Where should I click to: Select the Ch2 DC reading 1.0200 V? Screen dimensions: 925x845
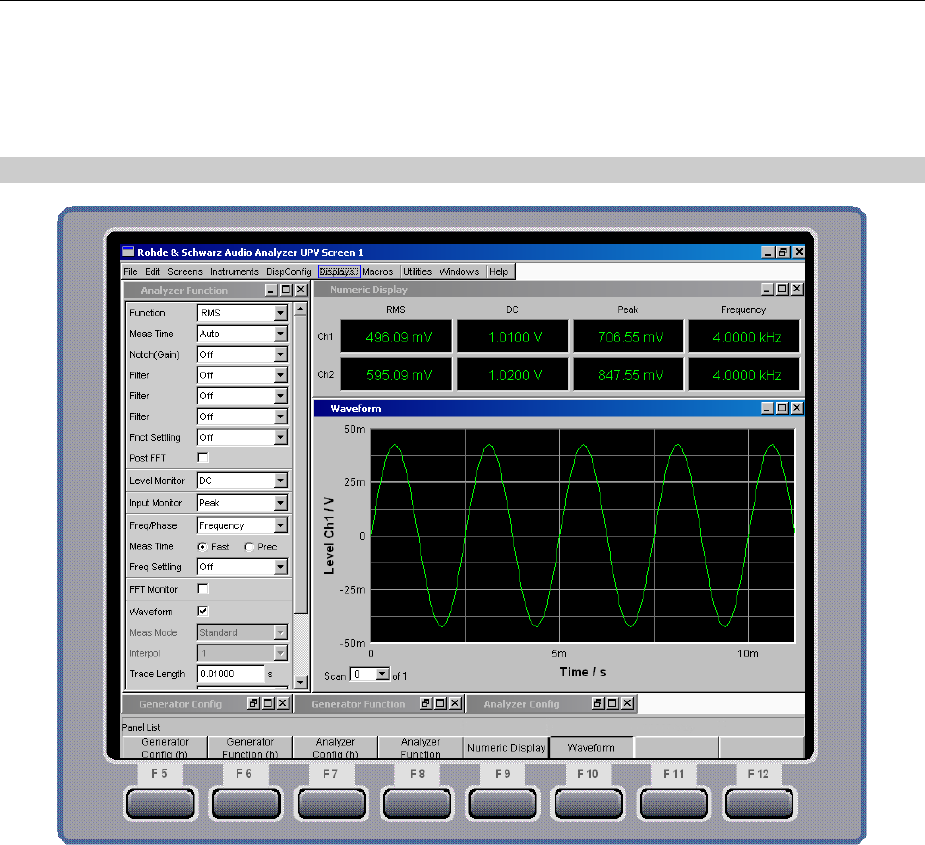[513, 375]
